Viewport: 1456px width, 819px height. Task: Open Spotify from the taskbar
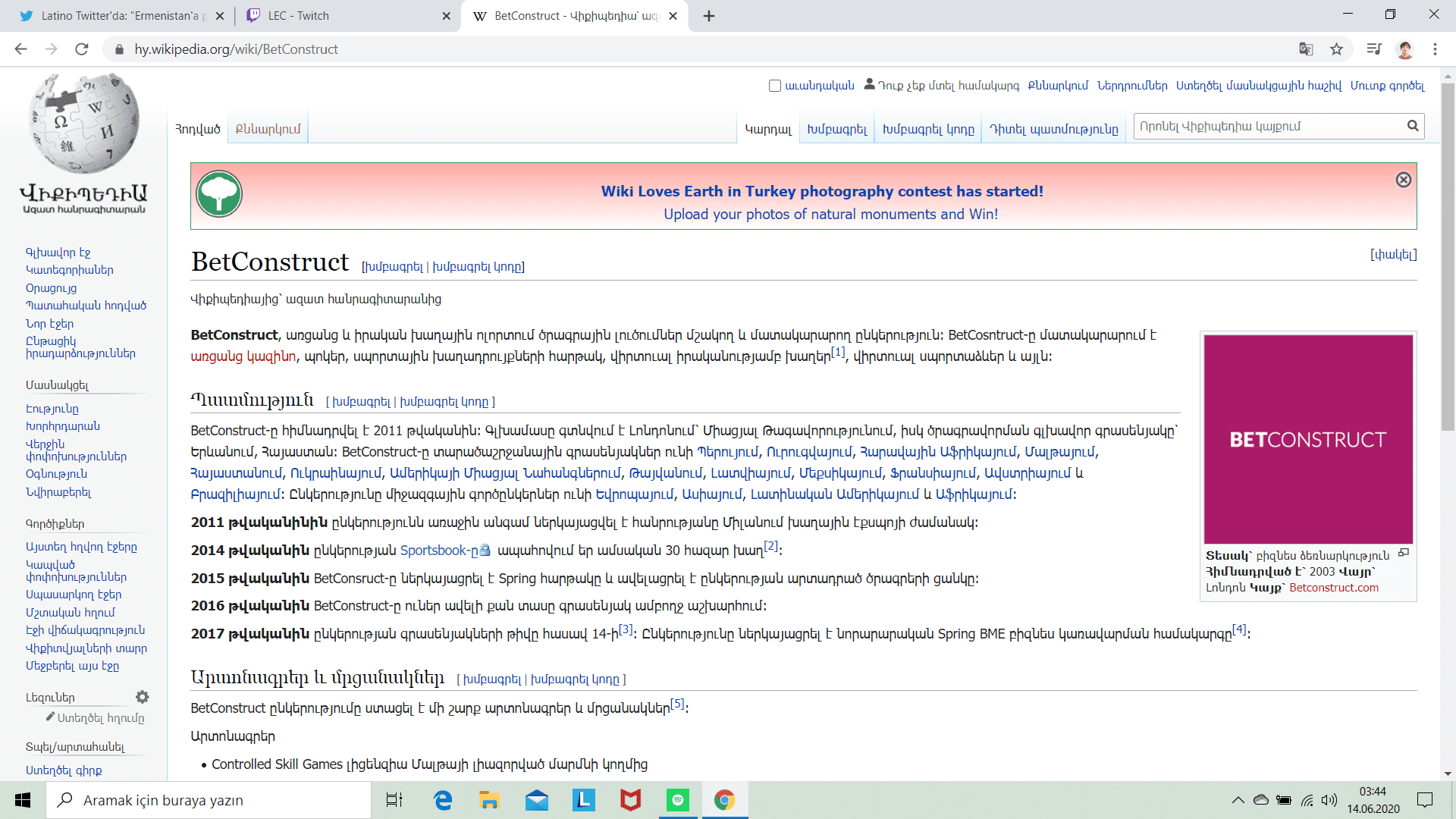click(x=678, y=800)
